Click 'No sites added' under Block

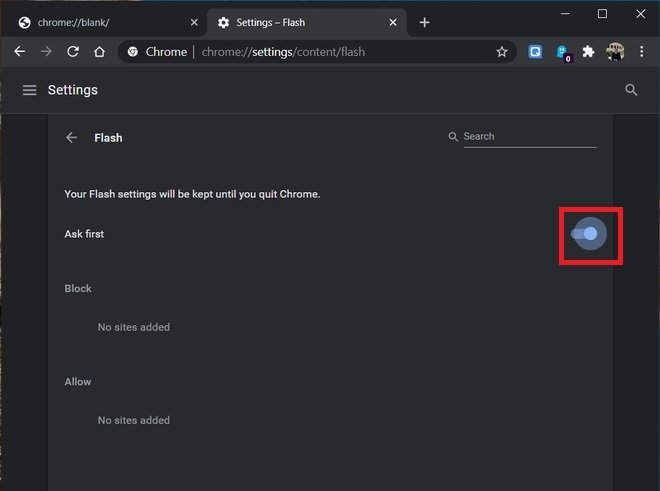coord(134,327)
